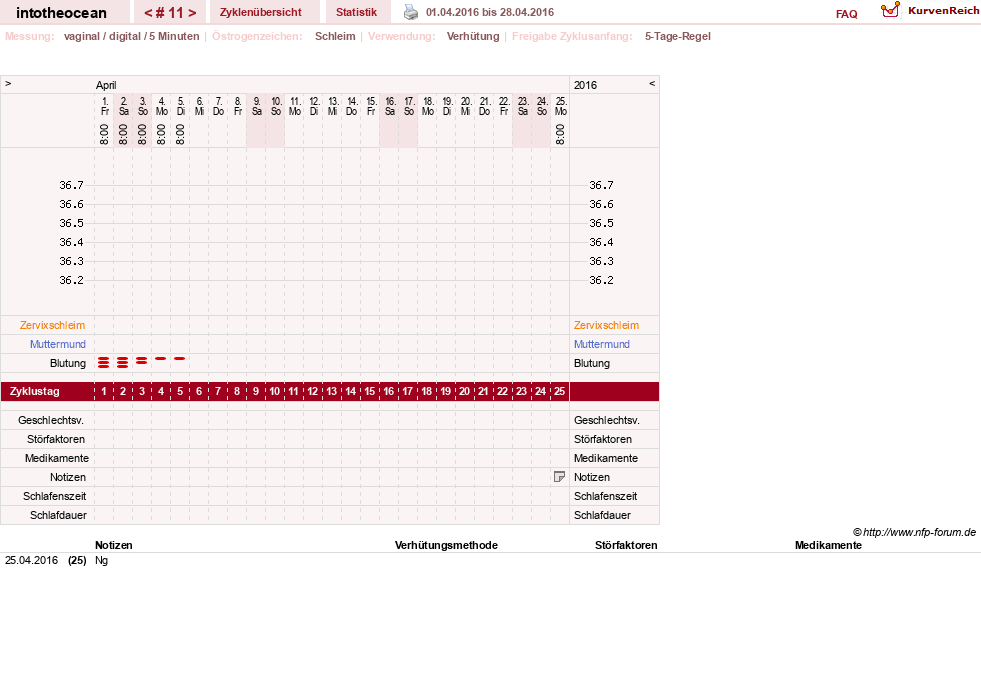Click the 5-Tage-Regel setting text

pyautogui.click(x=678, y=36)
